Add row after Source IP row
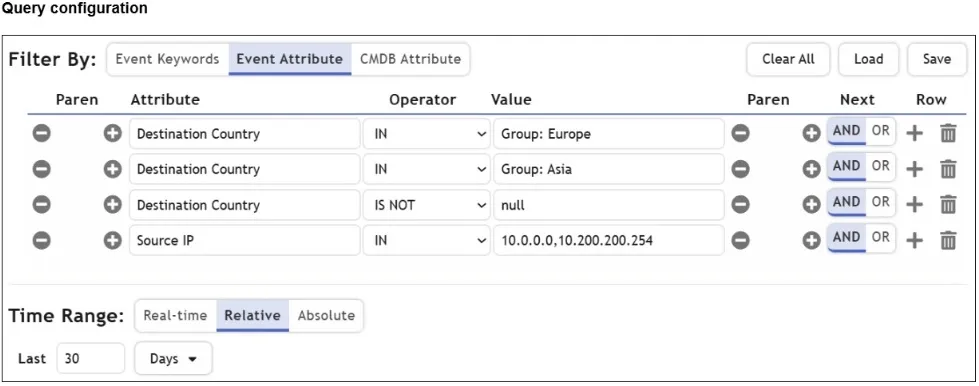The image size is (979, 386). [x=915, y=240]
